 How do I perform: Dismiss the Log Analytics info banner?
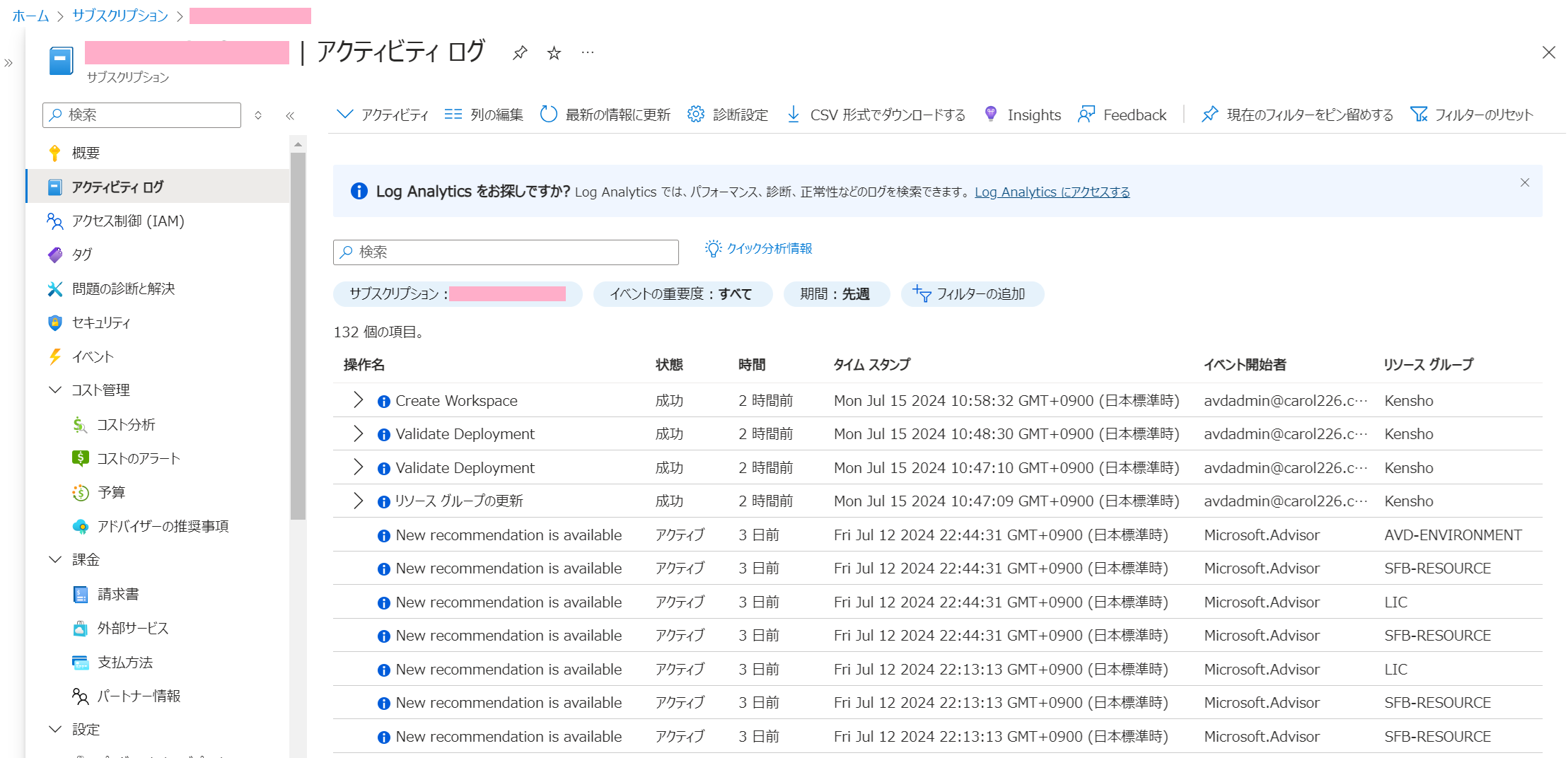[x=1525, y=182]
